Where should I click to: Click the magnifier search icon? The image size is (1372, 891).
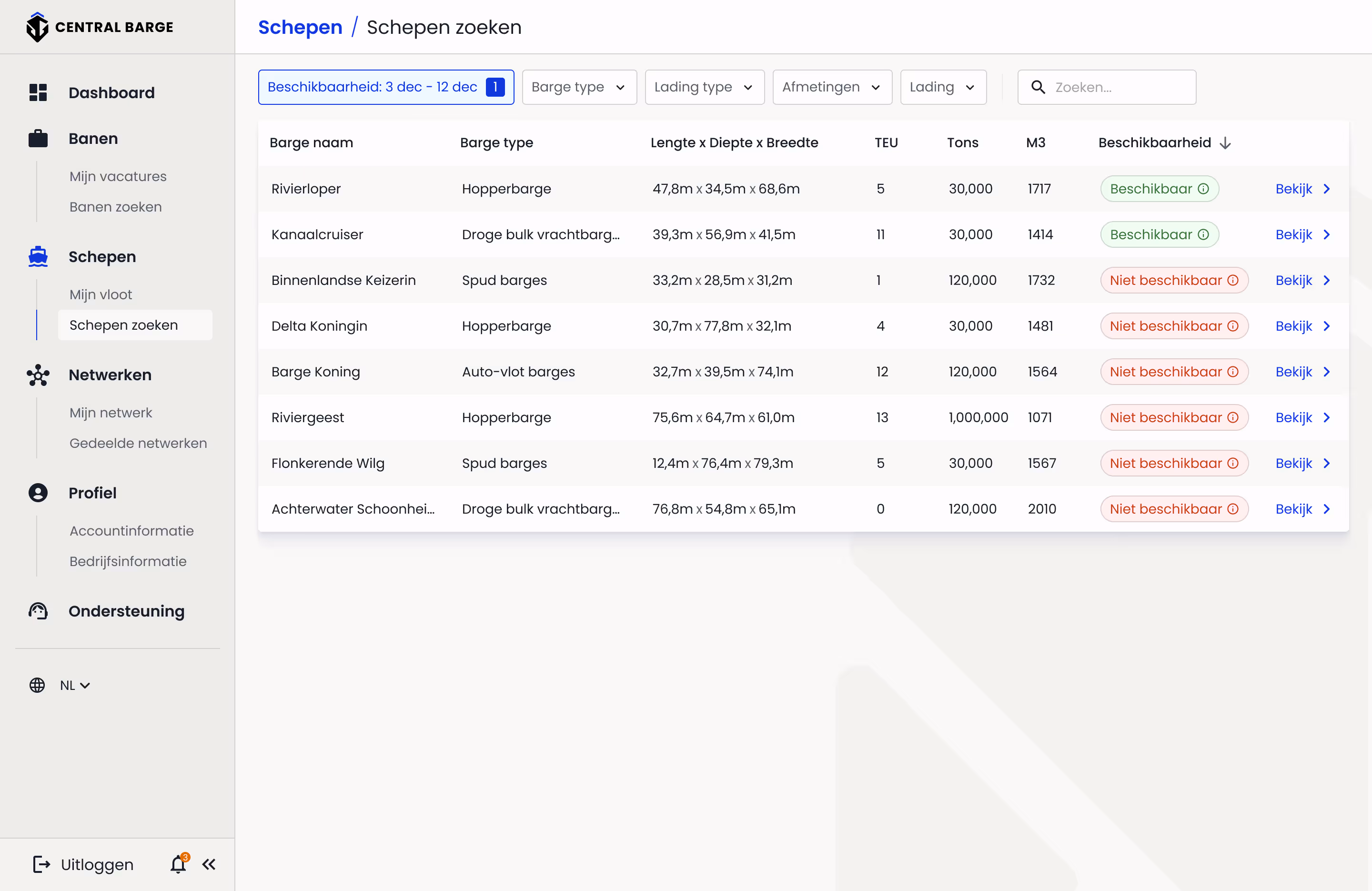[x=1038, y=87]
